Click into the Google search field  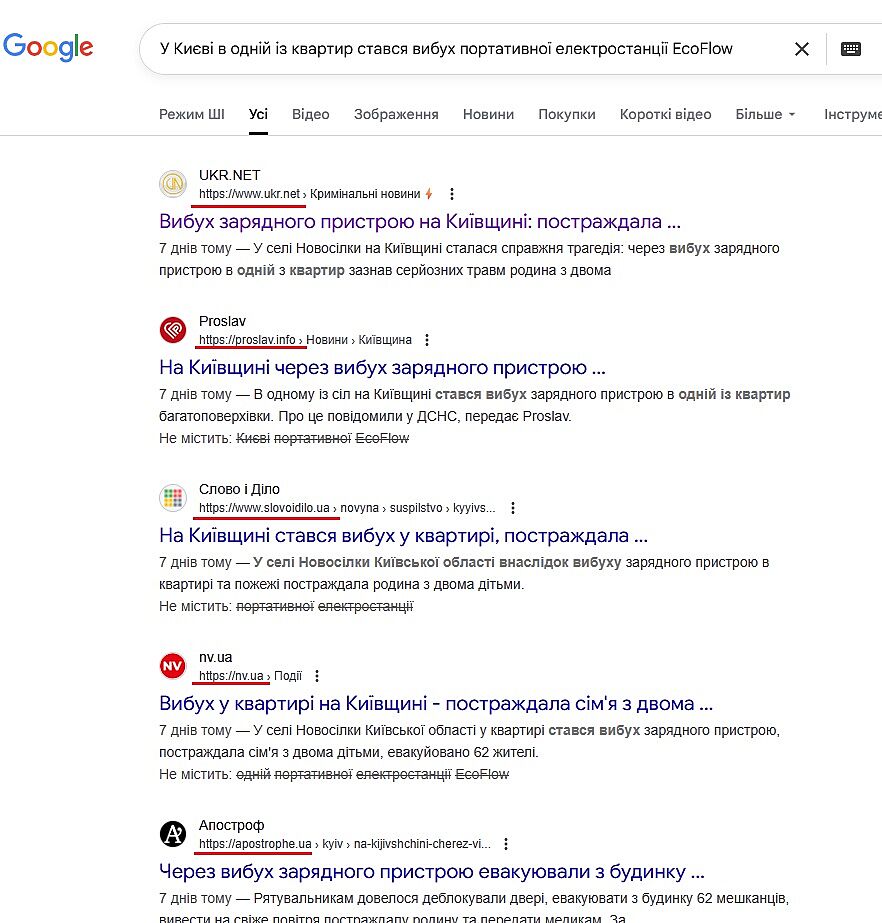[x=450, y=48]
